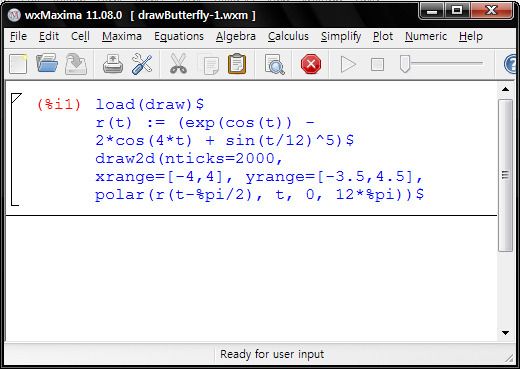The height and width of the screenshot is (369, 520).
Task: Open the Simplify menu
Action: point(341,36)
